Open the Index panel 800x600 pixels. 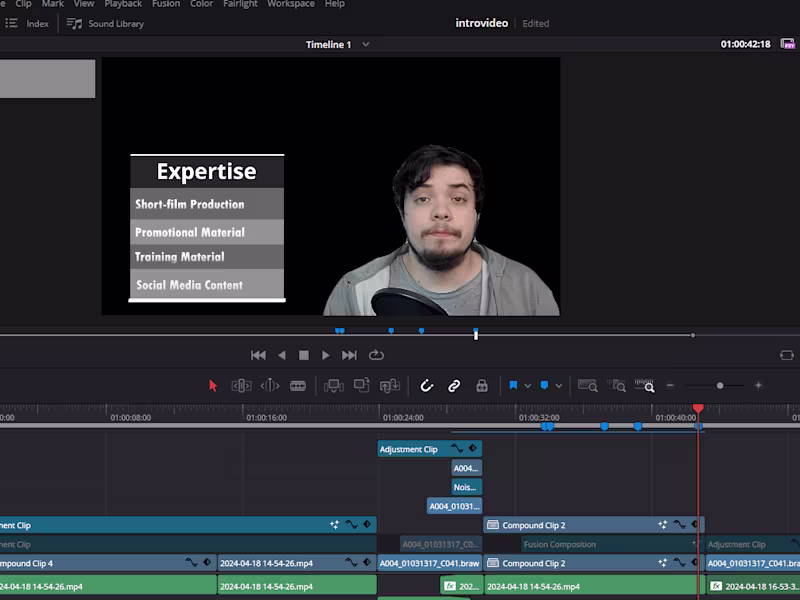tap(32, 23)
